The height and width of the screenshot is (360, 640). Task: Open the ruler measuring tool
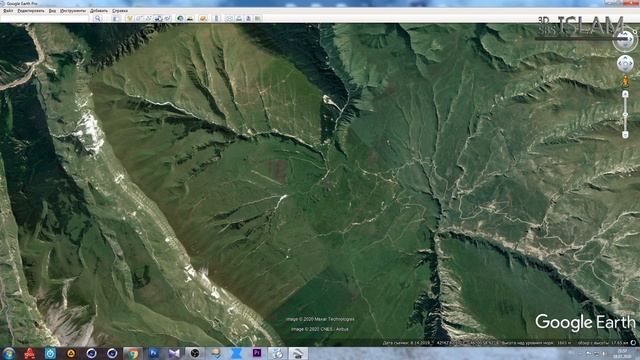tap(216, 18)
